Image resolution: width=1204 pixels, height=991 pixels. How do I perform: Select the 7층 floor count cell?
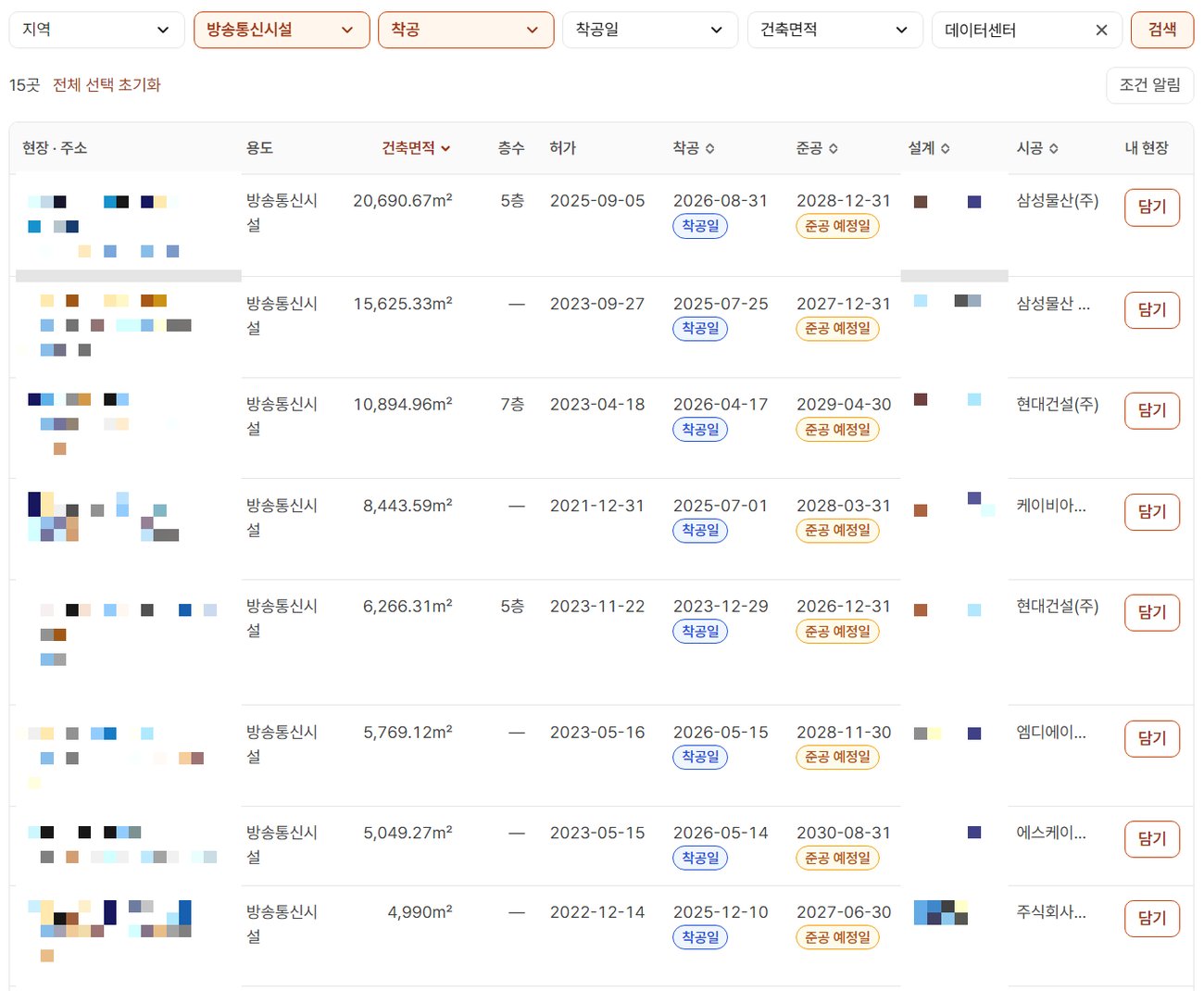point(512,405)
